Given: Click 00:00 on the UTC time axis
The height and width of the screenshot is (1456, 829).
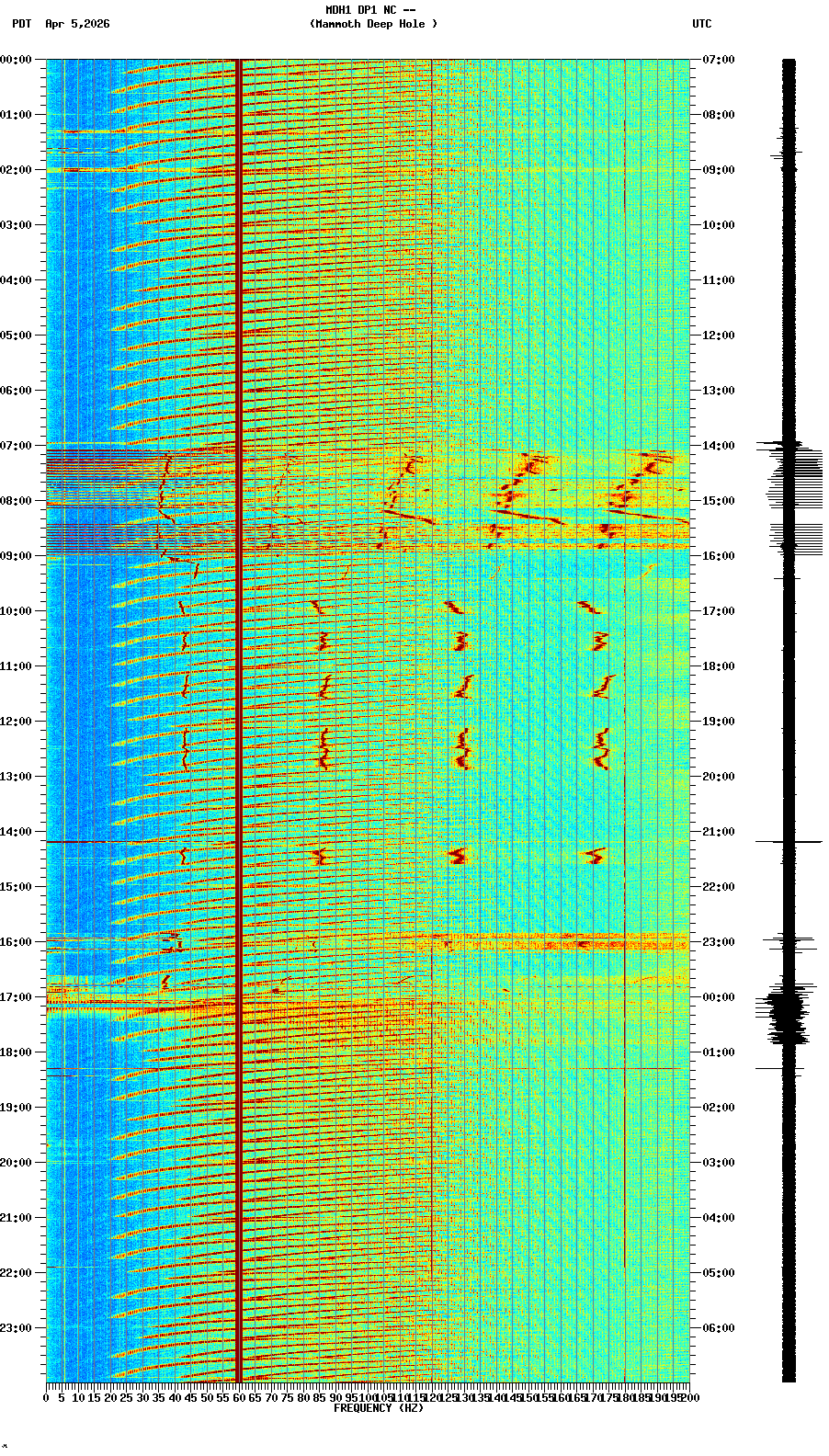Looking at the screenshot, I should pos(719,997).
